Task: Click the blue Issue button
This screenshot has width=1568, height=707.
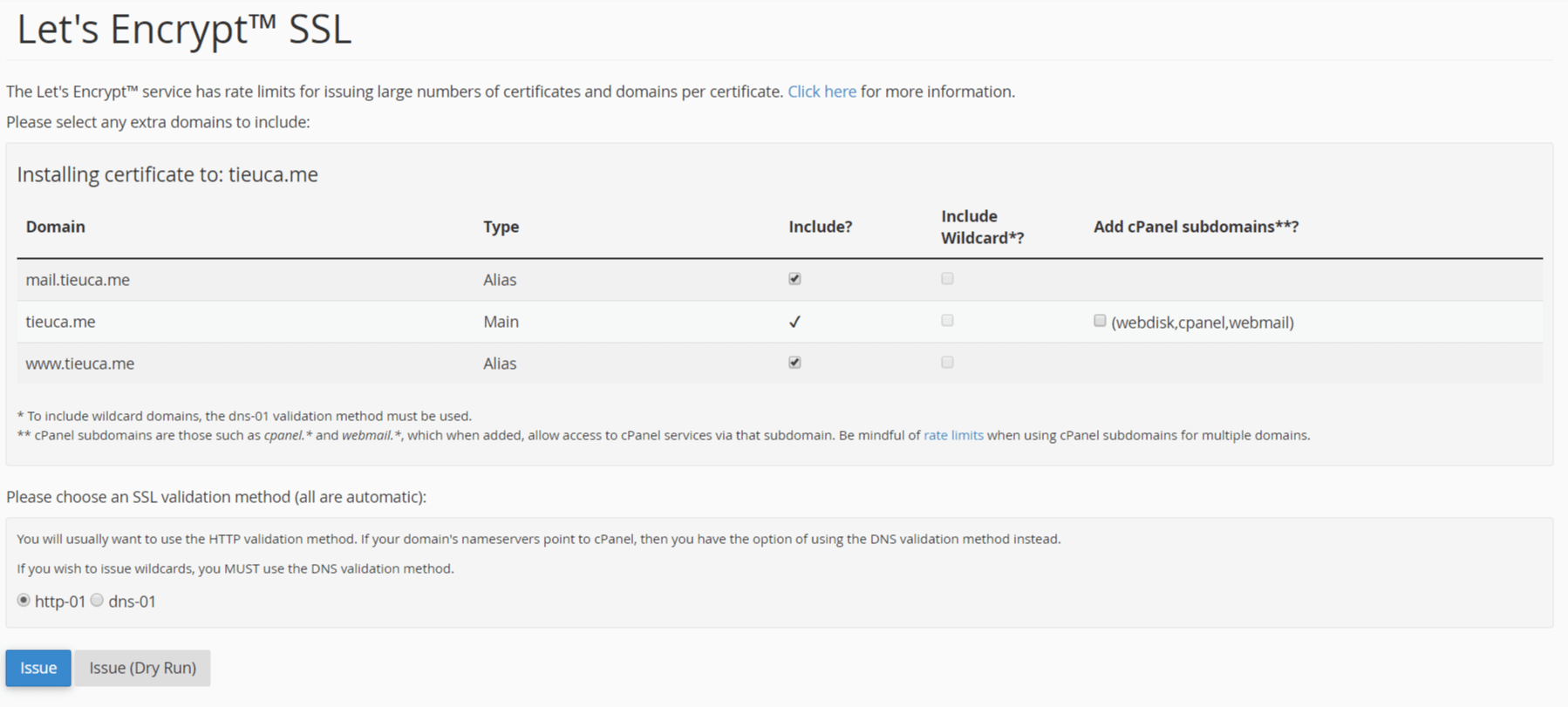Action: [x=38, y=668]
